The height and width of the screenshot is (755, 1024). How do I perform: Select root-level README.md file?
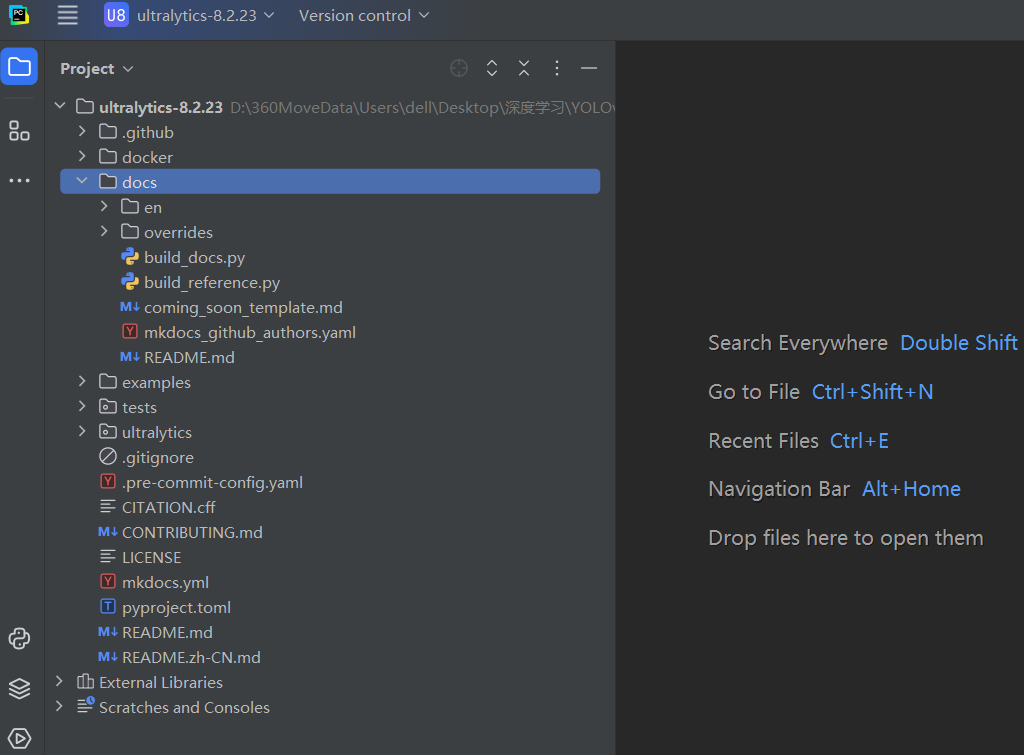coord(167,632)
